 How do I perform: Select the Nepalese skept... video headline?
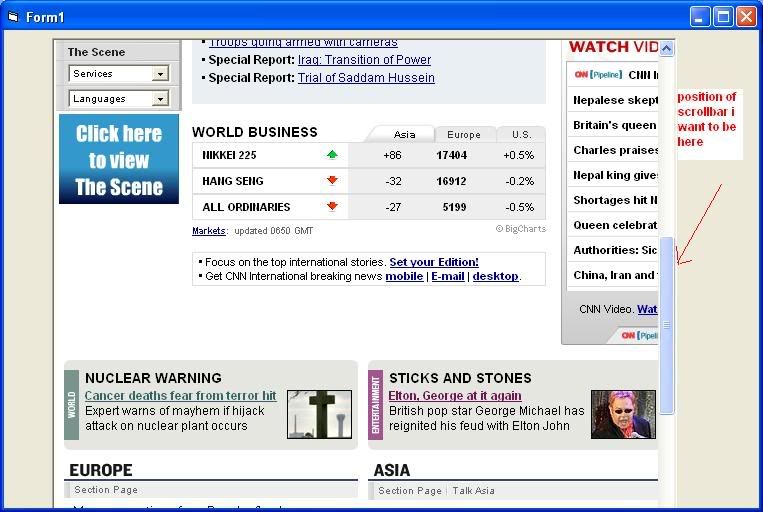coord(616,100)
